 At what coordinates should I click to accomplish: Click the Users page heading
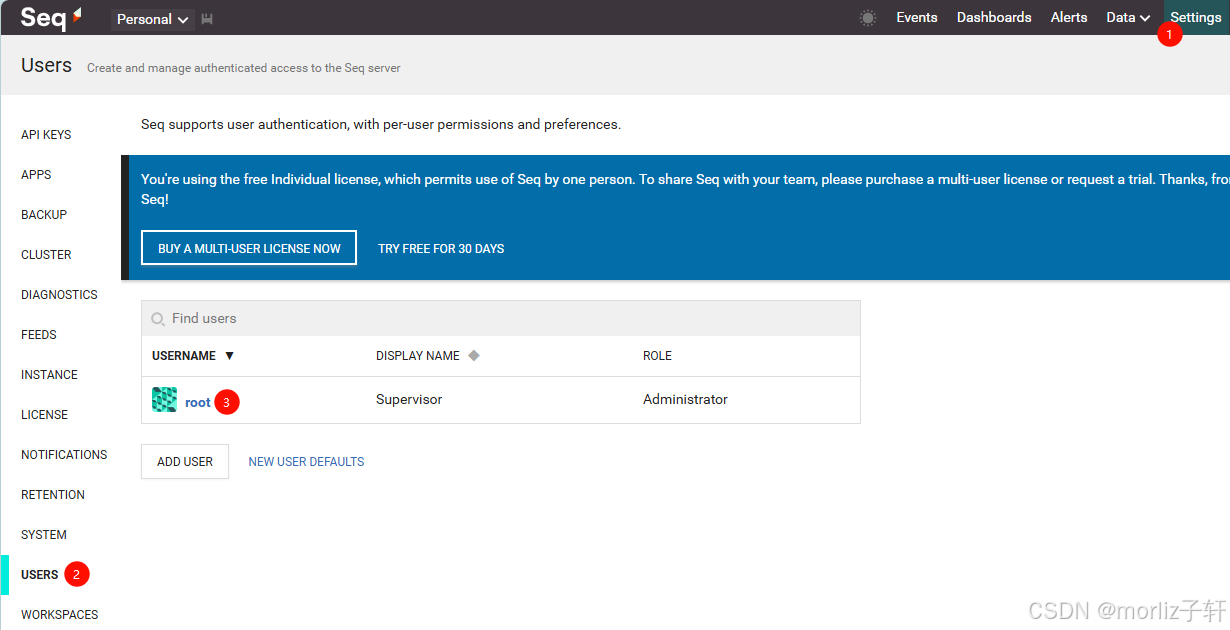(x=46, y=66)
